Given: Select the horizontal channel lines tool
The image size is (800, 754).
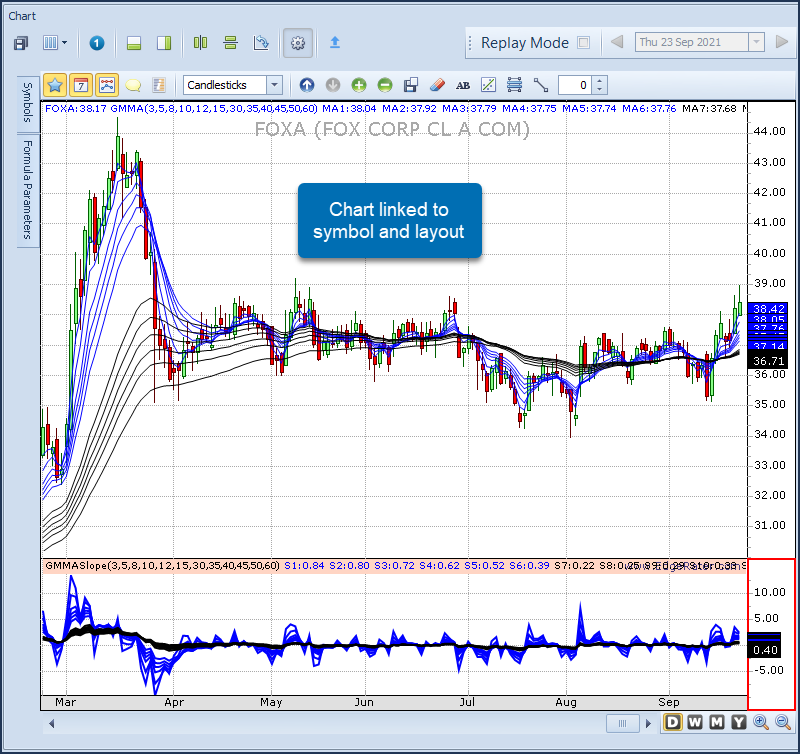Looking at the screenshot, I should tap(514, 85).
